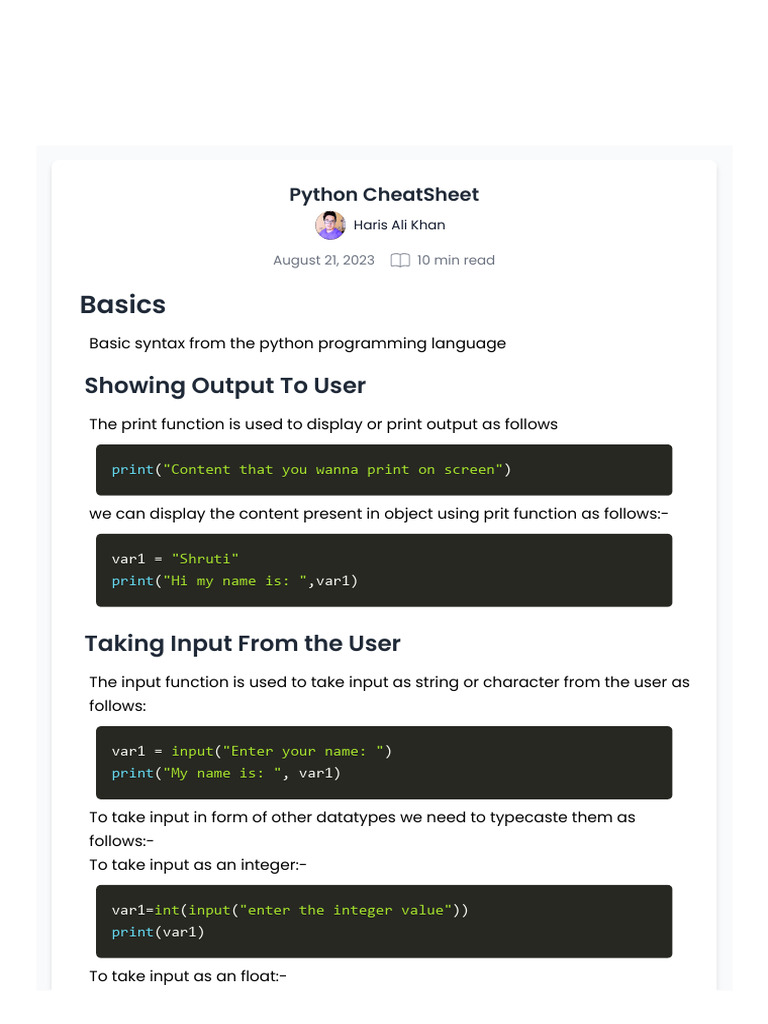Click the print("Hi my name is: ",var1) line

click(x=234, y=581)
